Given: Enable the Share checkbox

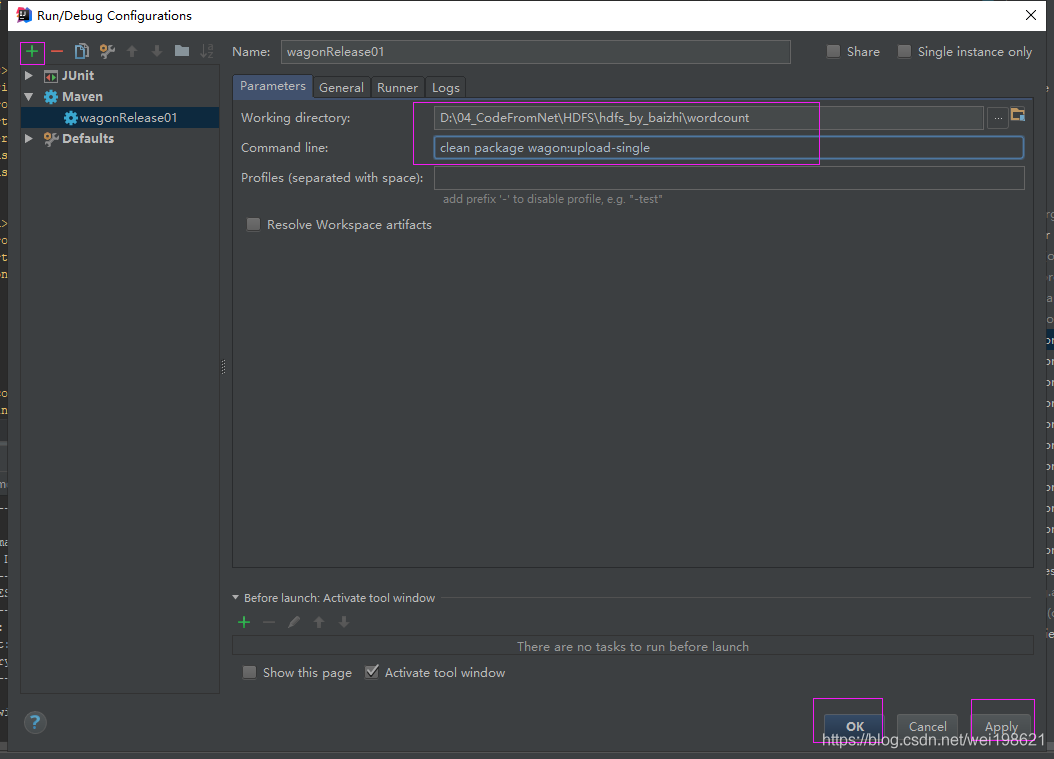Looking at the screenshot, I should pyautogui.click(x=833, y=52).
